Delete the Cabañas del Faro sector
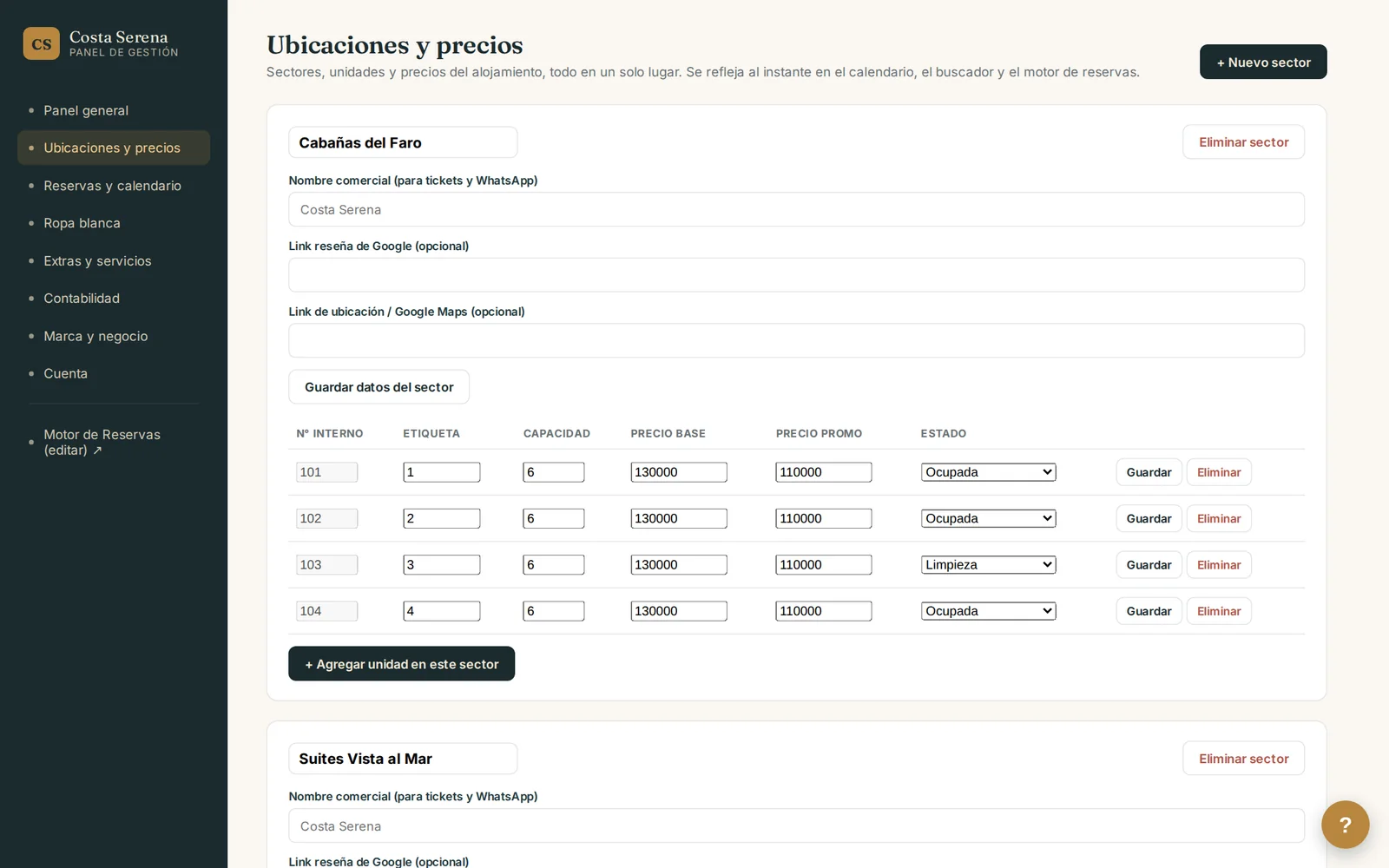 [x=1243, y=141]
